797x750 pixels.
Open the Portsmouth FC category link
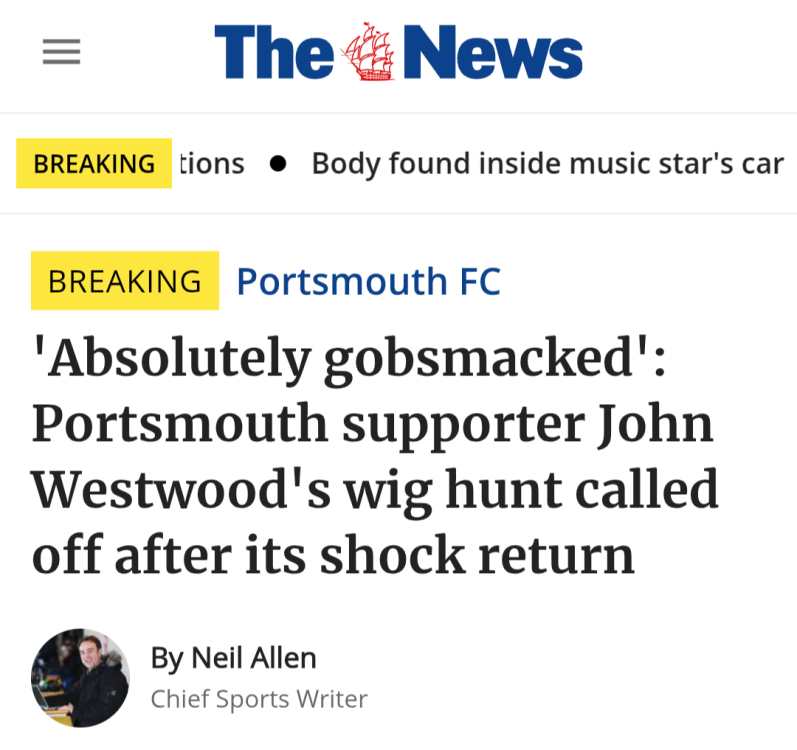pyautogui.click(x=368, y=281)
